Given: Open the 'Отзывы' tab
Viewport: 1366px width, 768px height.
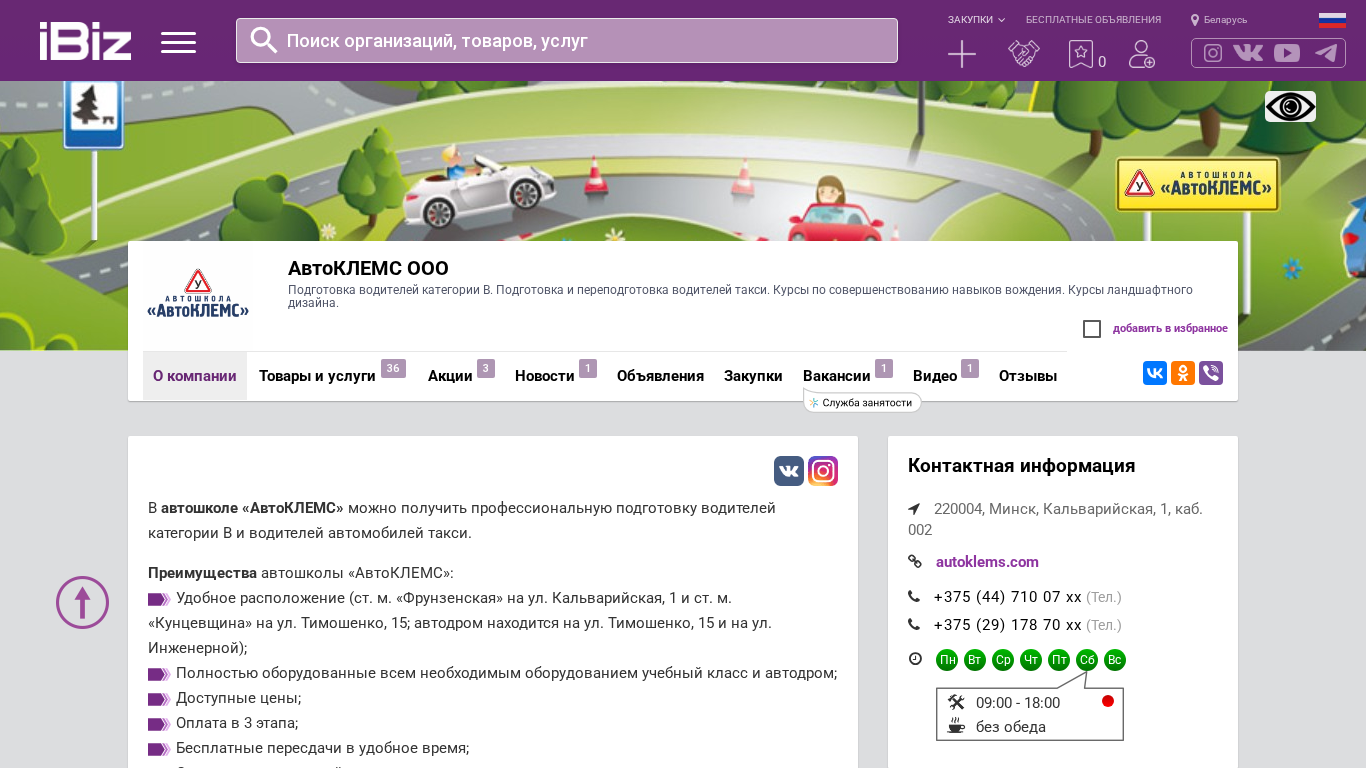Looking at the screenshot, I should 1027,376.
